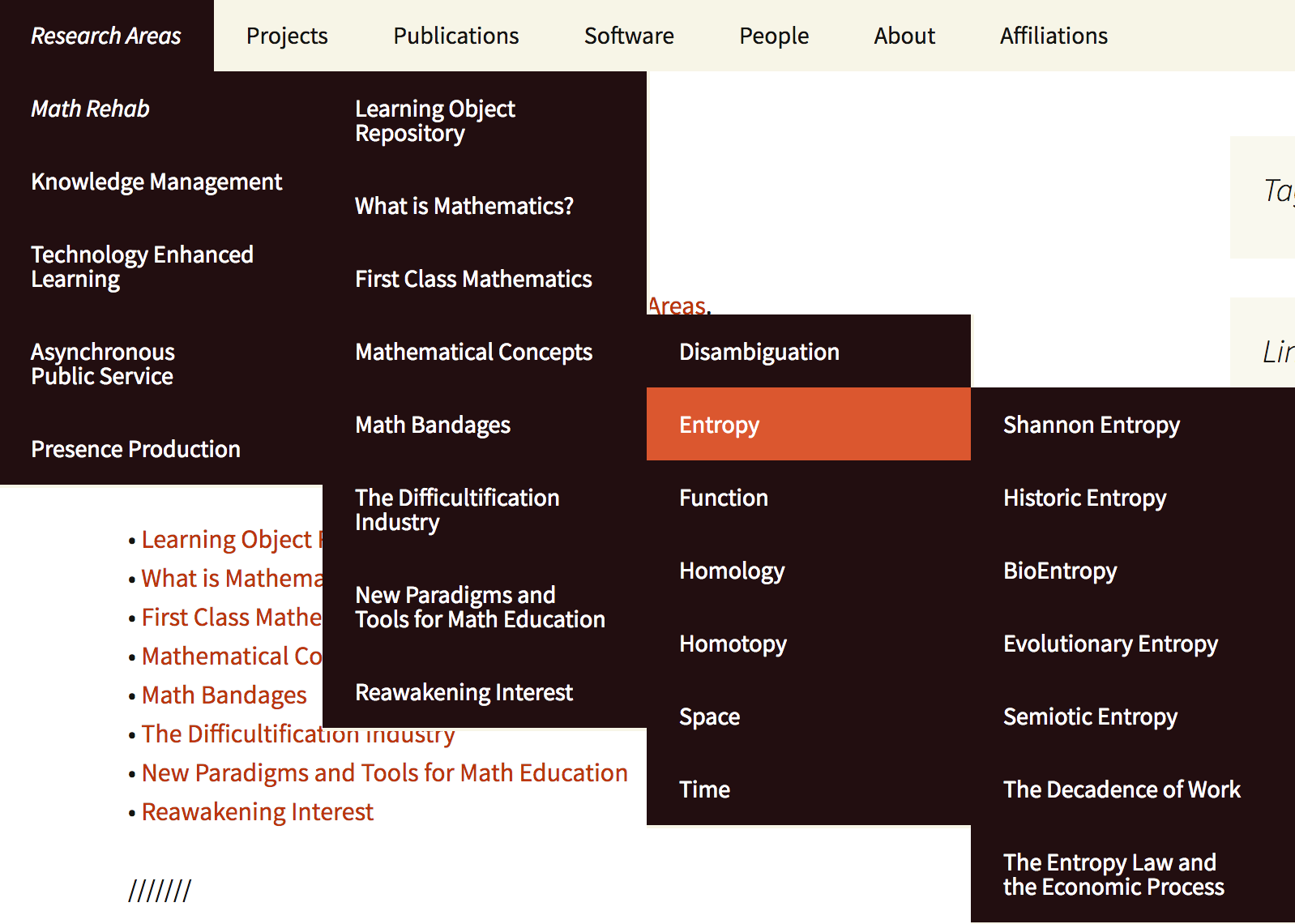The width and height of the screenshot is (1295, 924).
Task: Go to the About page
Action: tap(904, 36)
